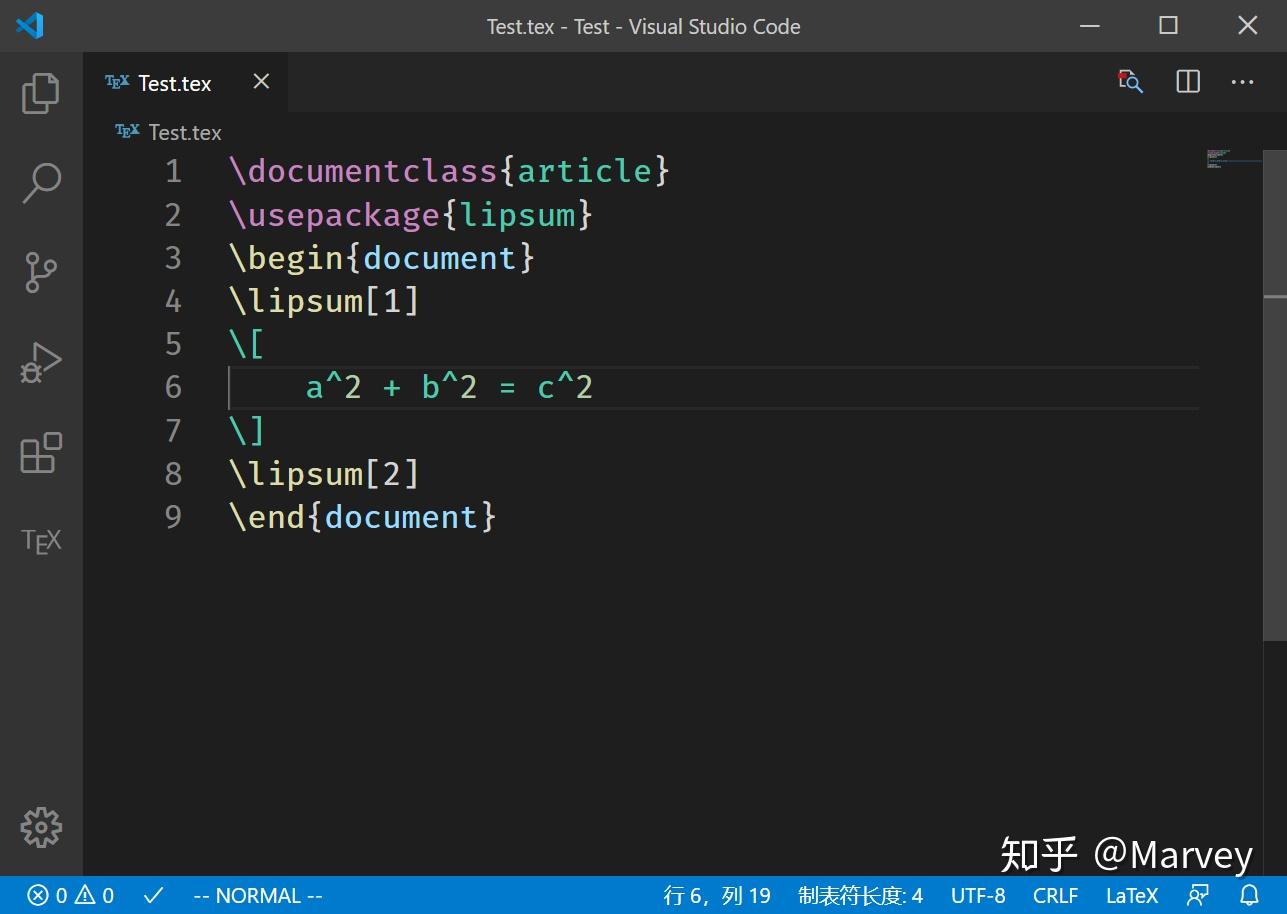Click the Manage gear icon
Image resolution: width=1287 pixels, height=914 pixels.
tap(40, 827)
